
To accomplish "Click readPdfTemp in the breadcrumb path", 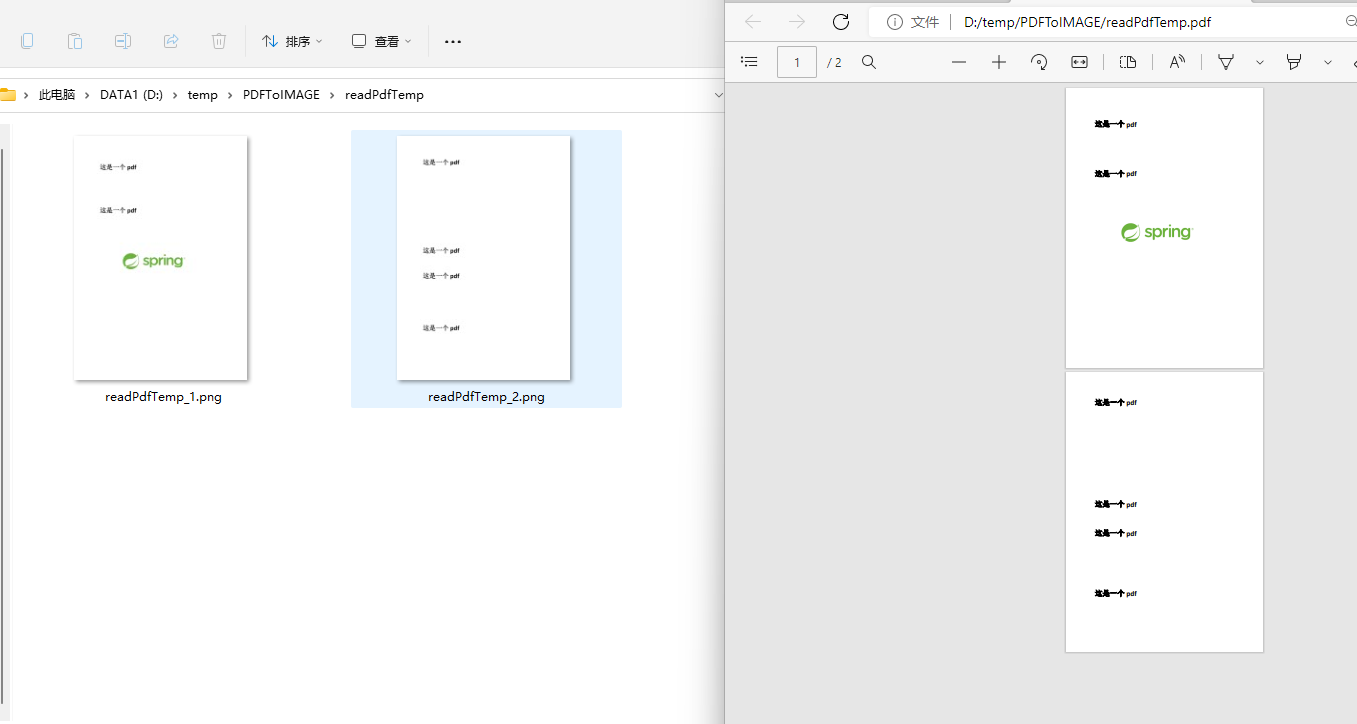I will [384, 95].
